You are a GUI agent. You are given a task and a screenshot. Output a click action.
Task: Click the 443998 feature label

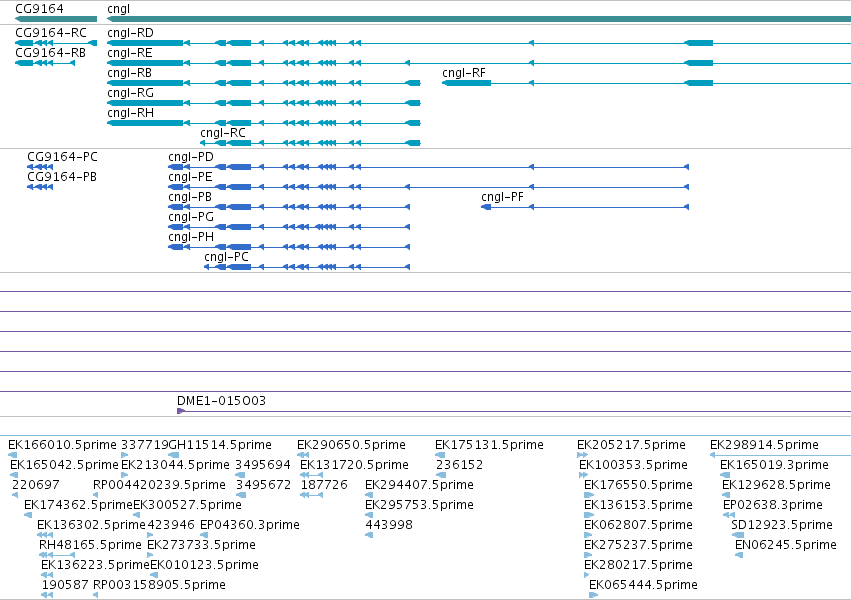tap(389, 525)
